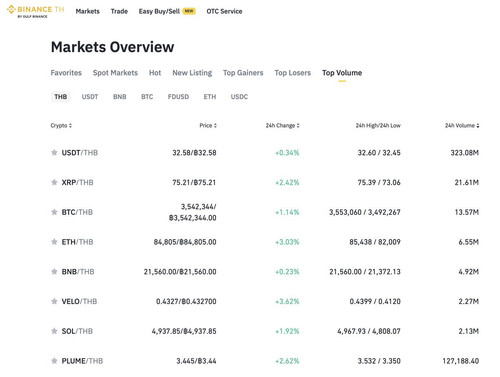Mark ETH/THB star as favorite
Image resolution: width=500 pixels, height=377 pixels.
[x=54, y=242]
